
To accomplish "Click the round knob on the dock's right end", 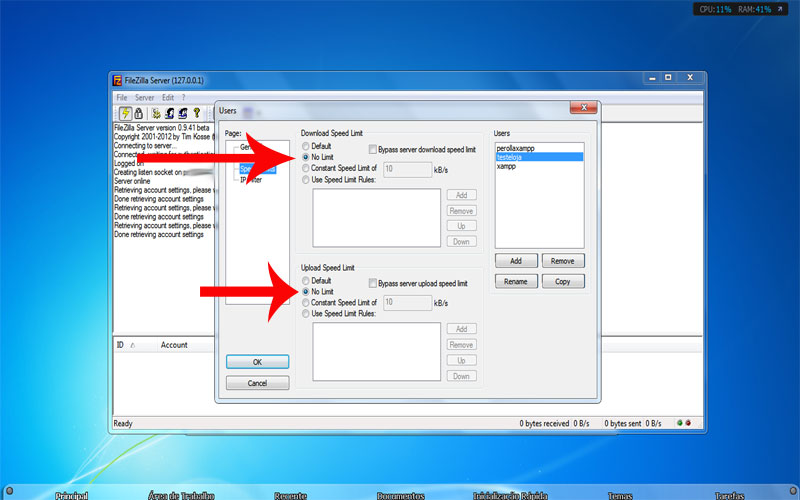I will point(791,491).
